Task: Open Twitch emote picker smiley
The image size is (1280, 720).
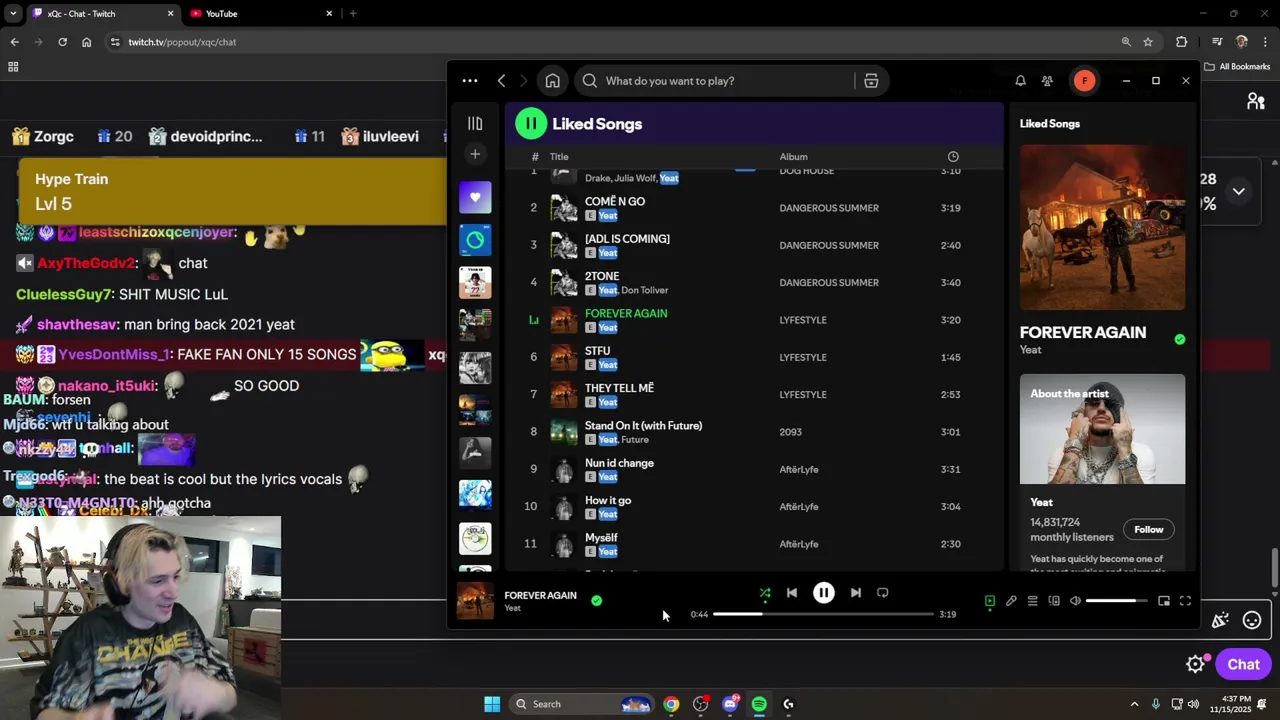Action: 1252,621
